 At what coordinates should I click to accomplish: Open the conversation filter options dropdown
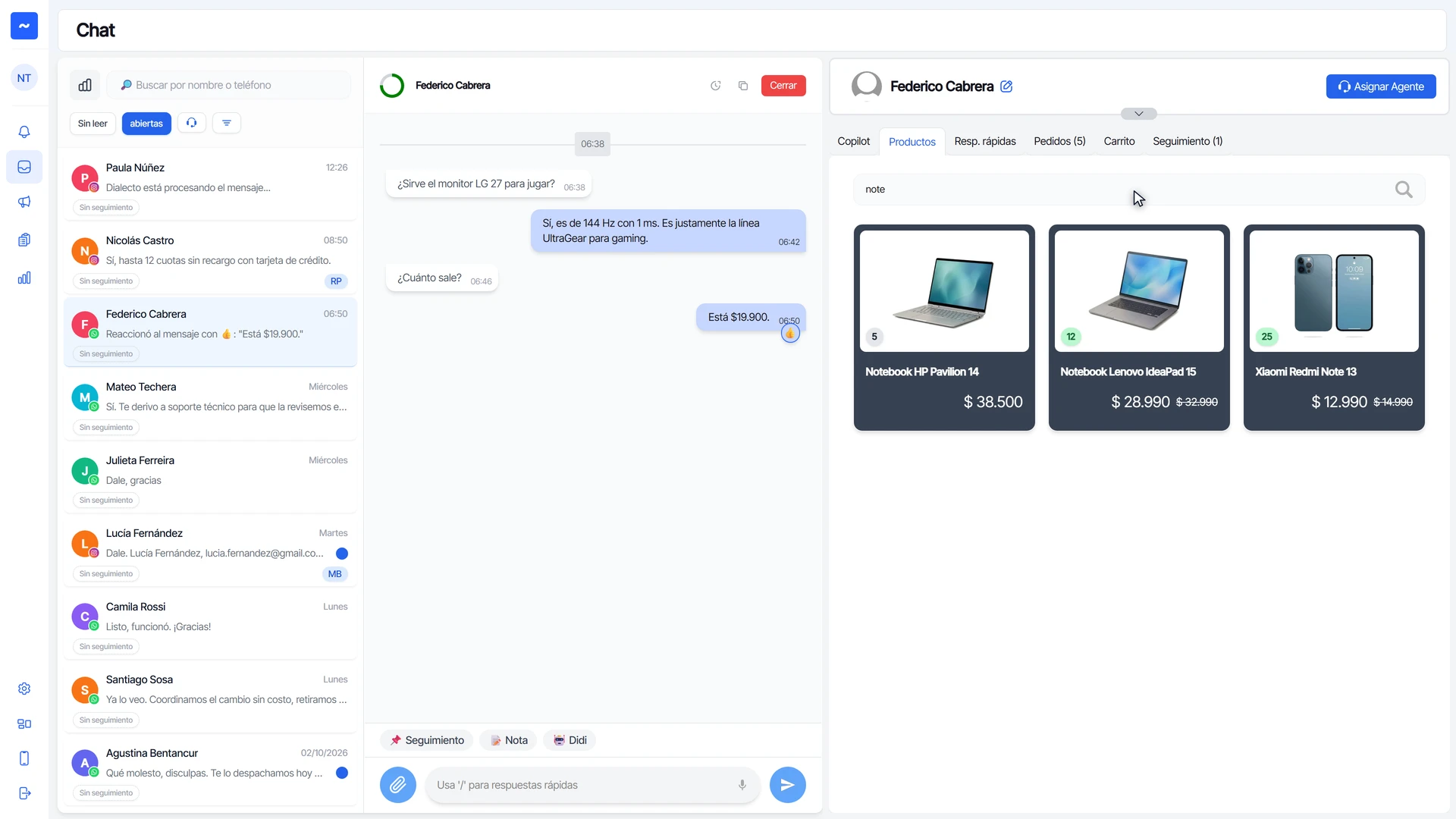tap(227, 123)
